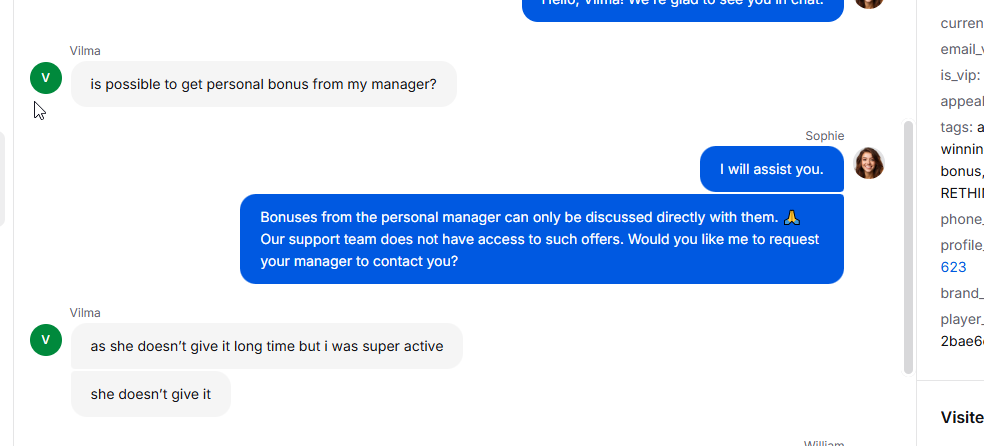Viewport: 984px width, 446px height.
Task: Open the blue 623 profile link
Action: (953, 267)
